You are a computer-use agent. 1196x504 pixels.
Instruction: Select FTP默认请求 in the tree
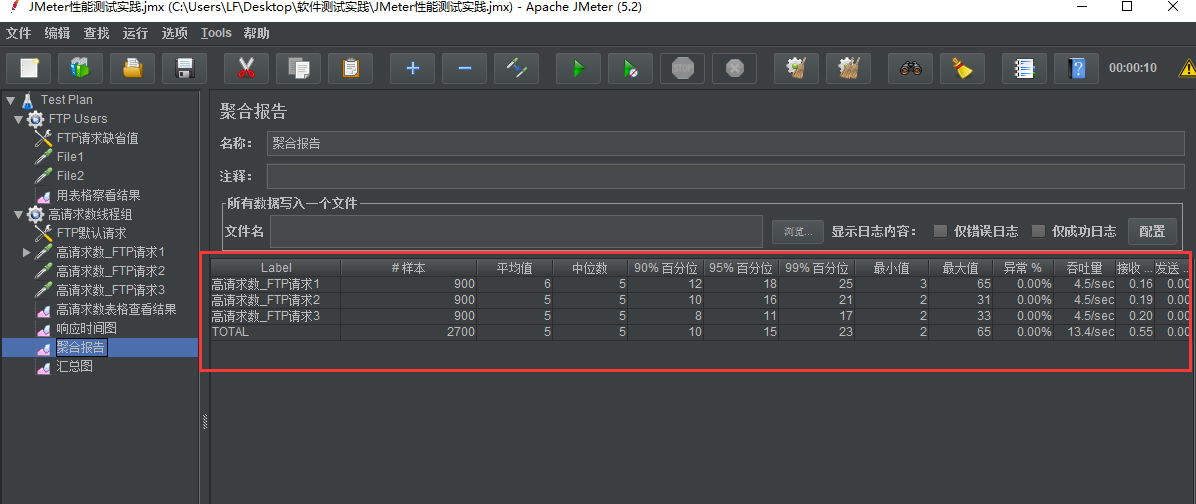click(x=91, y=233)
